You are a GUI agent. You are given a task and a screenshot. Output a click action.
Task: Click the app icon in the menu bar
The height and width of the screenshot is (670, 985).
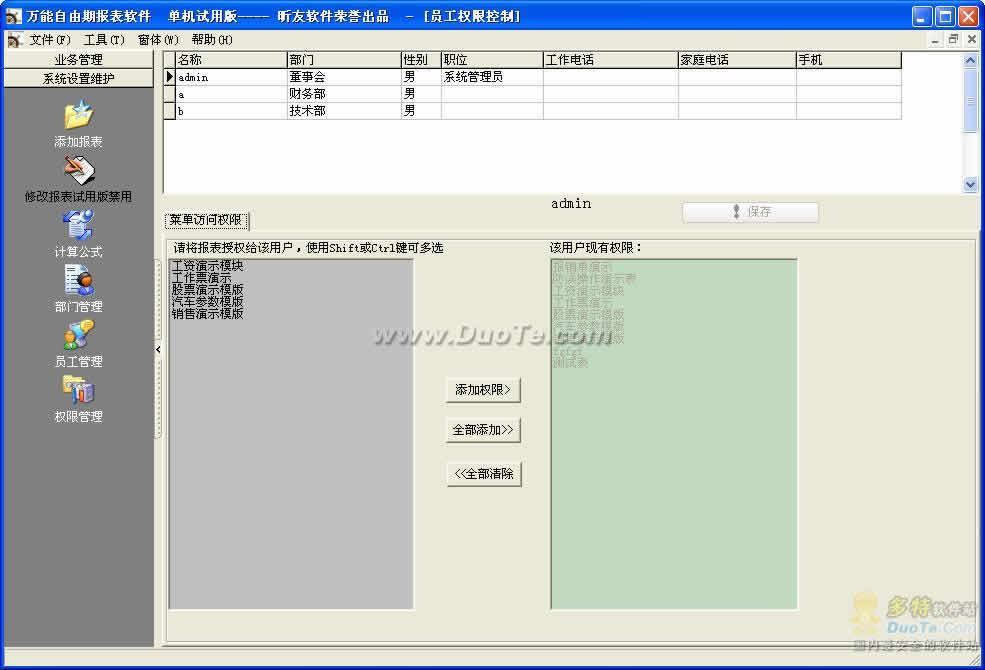coord(15,40)
